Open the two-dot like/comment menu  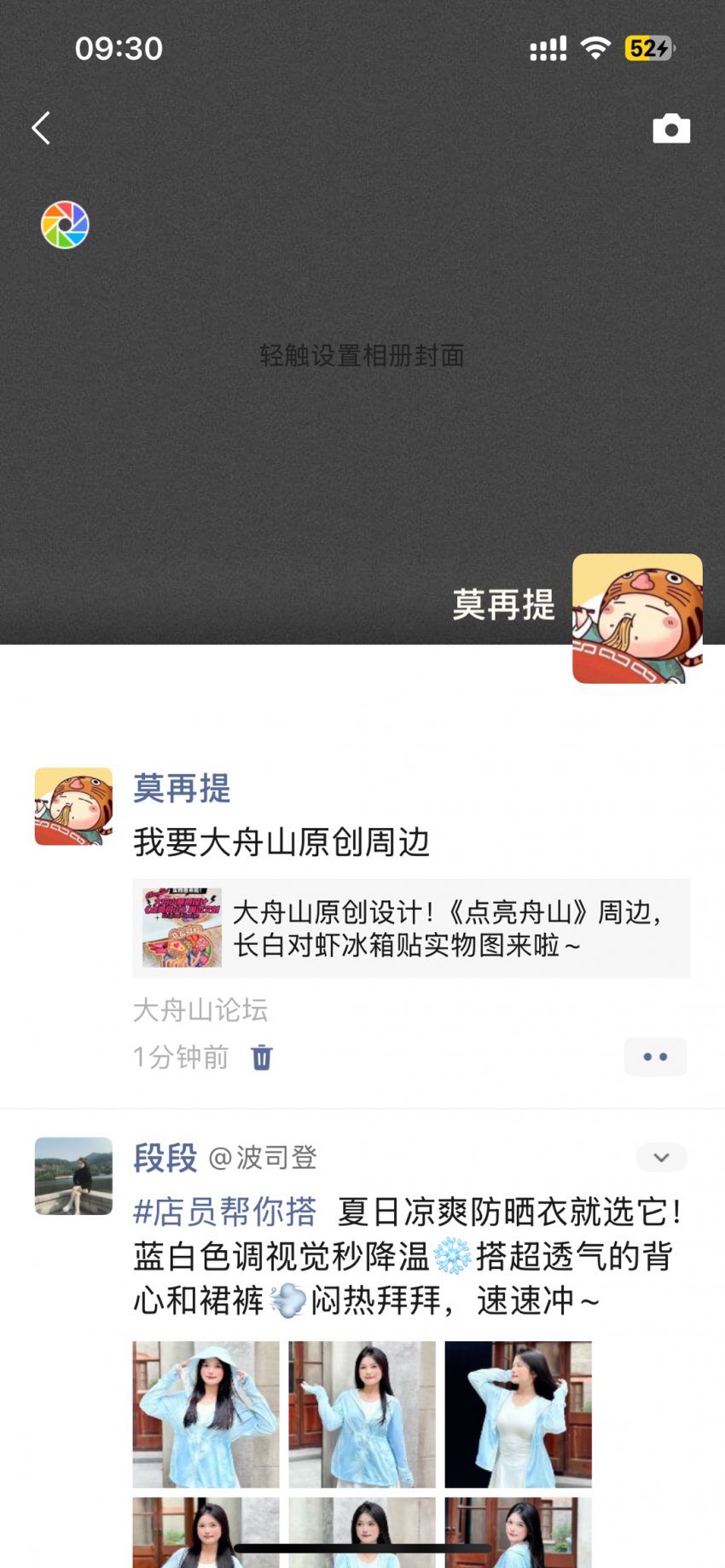[x=655, y=1056]
